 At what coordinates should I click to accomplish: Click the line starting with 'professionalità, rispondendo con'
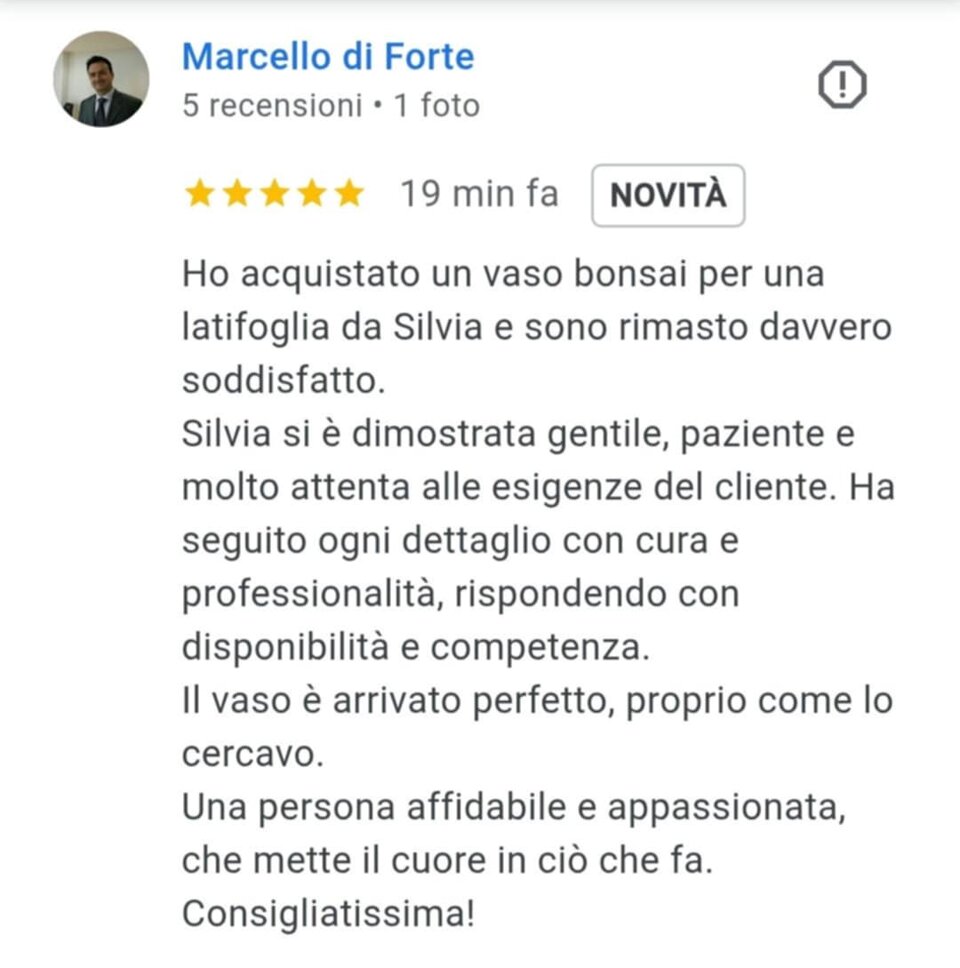(461, 595)
